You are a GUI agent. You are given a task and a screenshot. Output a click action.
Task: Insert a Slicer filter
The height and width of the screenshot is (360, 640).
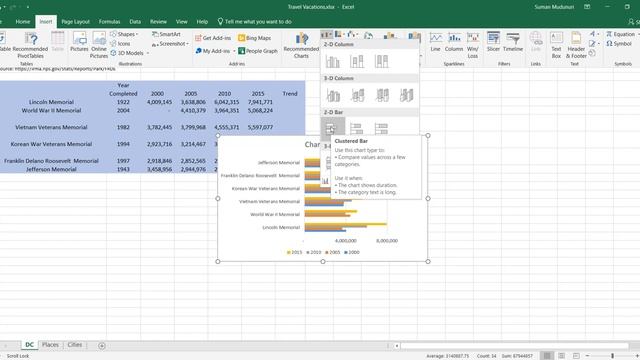(493, 42)
